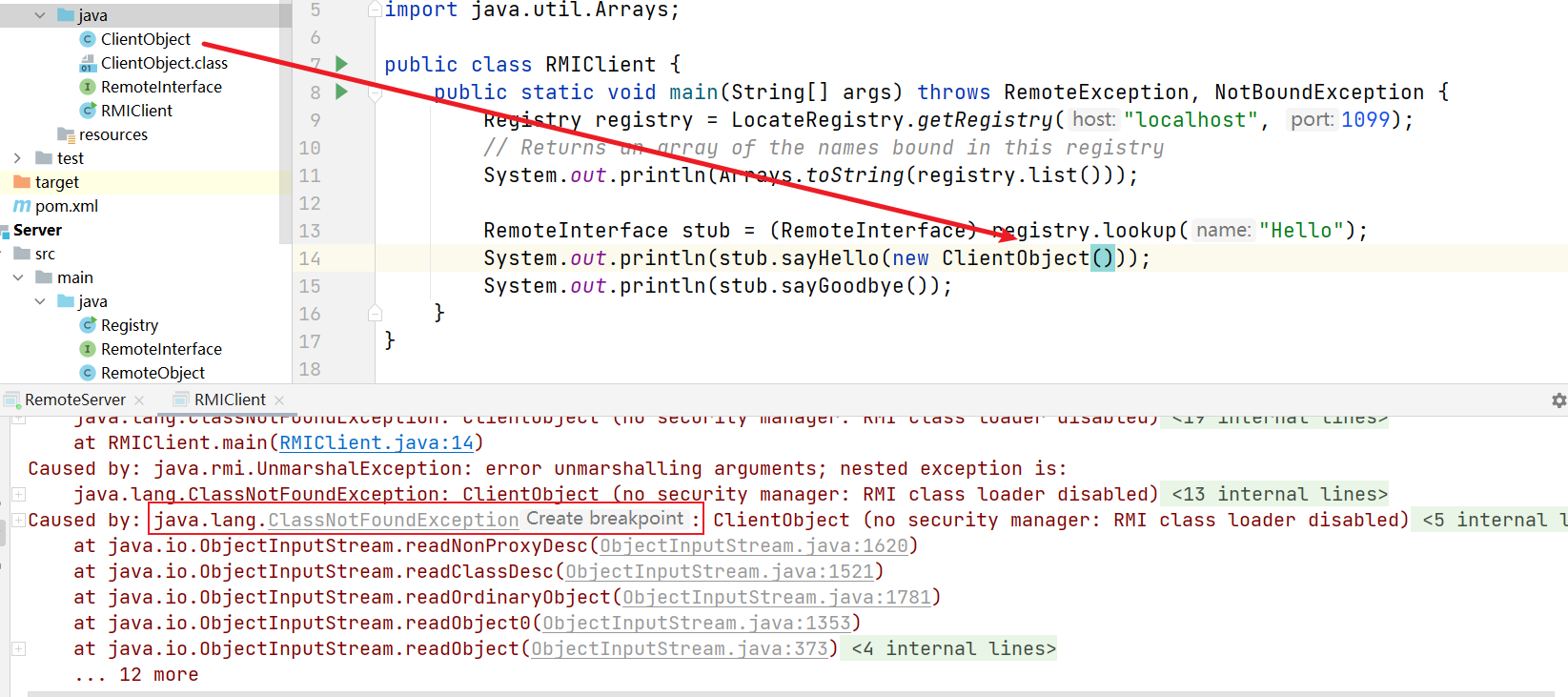The image size is (1568, 697).
Task: Click the project tree vertical scrollbar
Action: pos(285,122)
